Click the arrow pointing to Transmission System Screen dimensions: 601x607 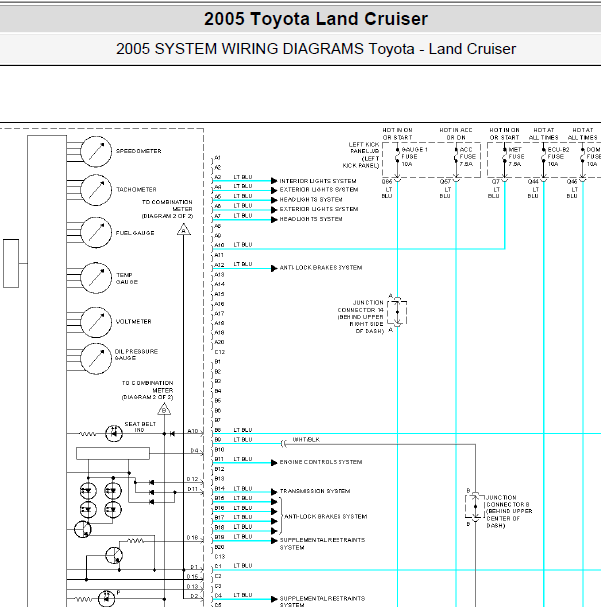coord(274,492)
